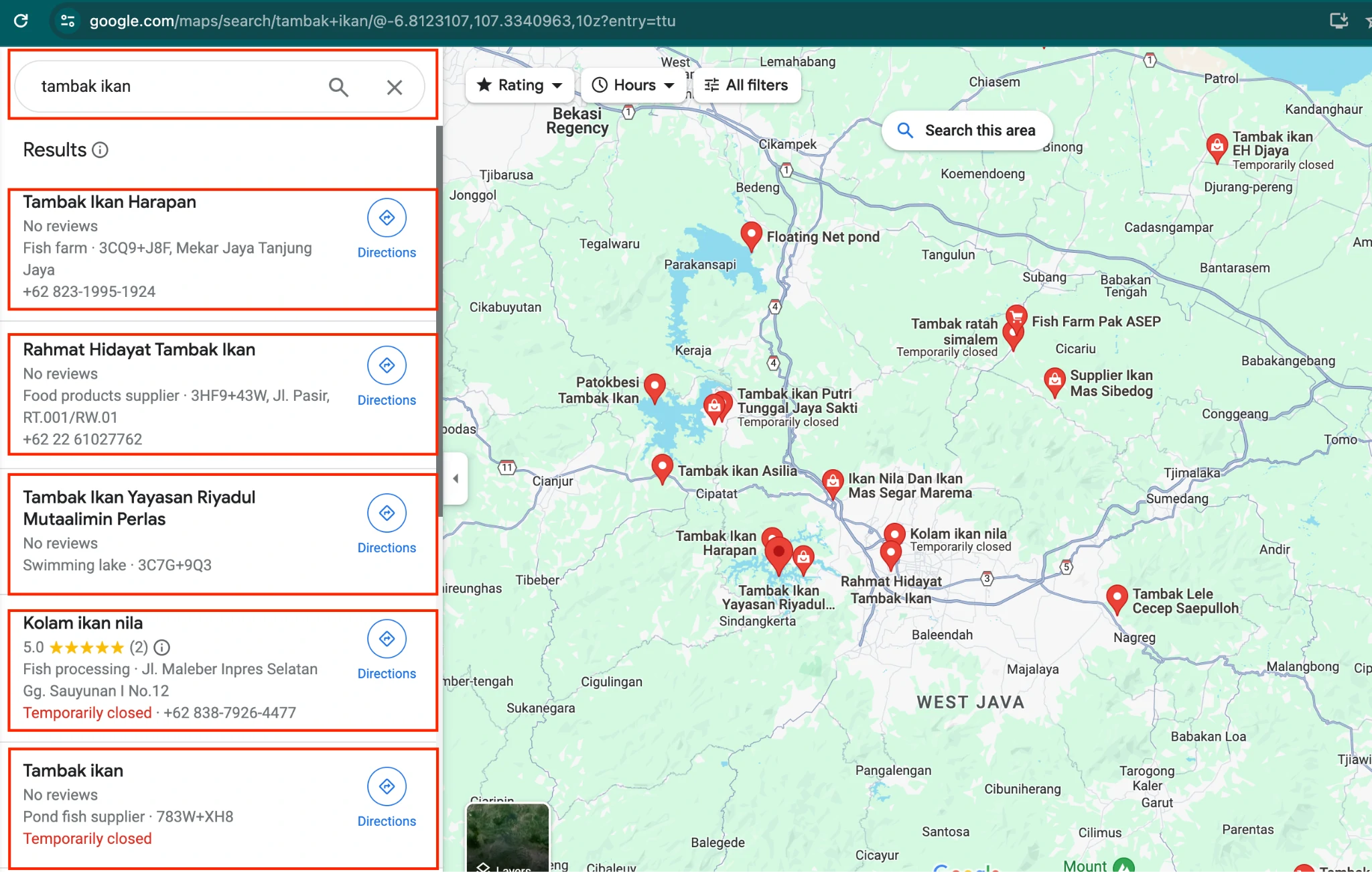Screen dimensions: 1372x872
Task: Open the Rating filter dropdown
Action: [519, 85]
